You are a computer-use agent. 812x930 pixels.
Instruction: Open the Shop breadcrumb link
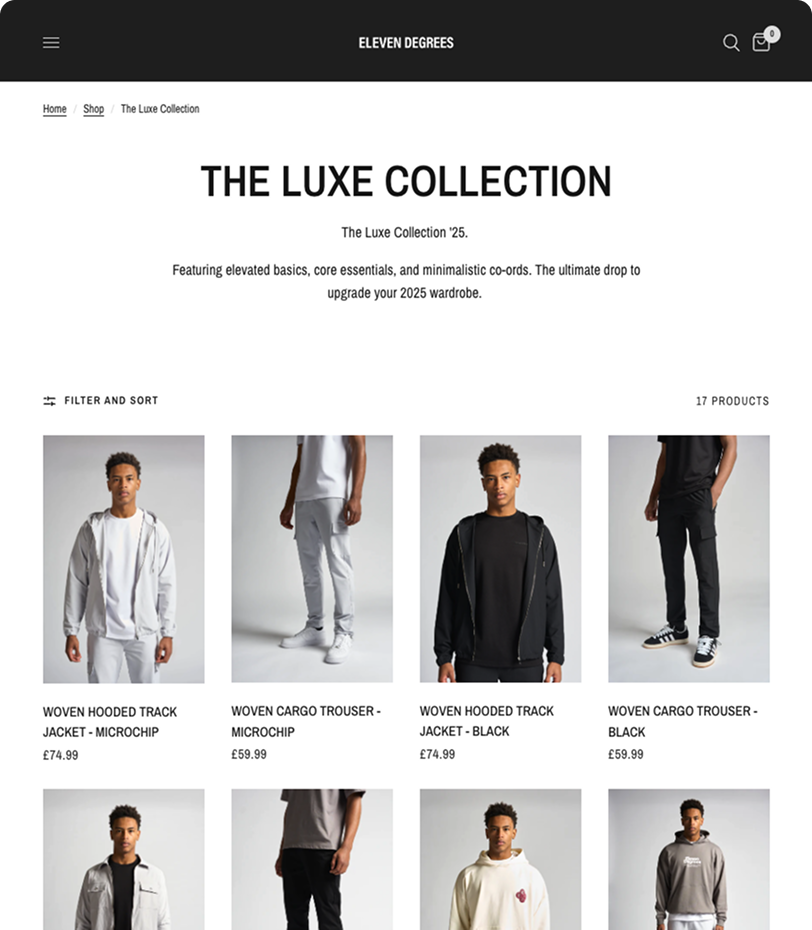[93, 109]
